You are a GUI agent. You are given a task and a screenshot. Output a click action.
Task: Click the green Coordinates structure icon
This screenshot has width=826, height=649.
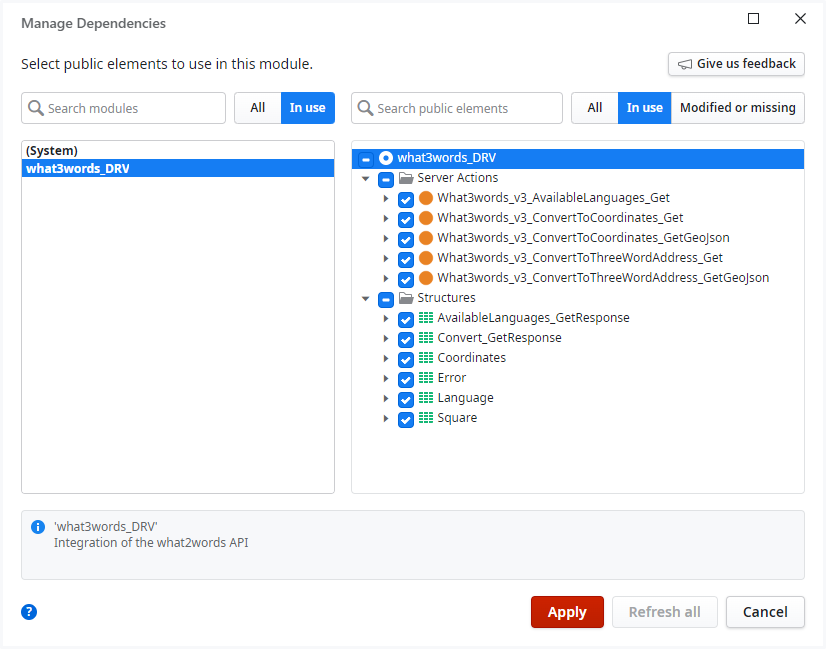click(x=426, y=358)
